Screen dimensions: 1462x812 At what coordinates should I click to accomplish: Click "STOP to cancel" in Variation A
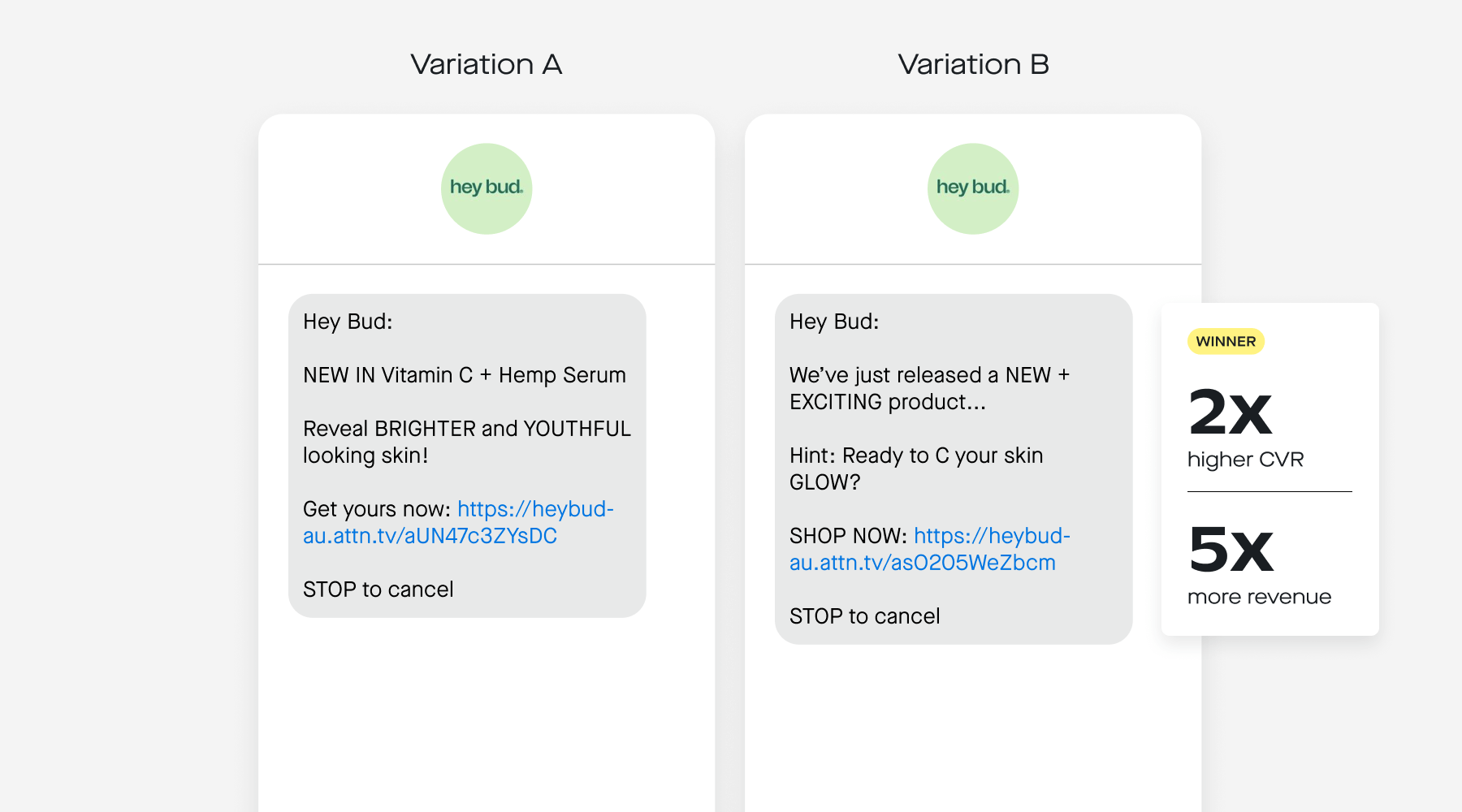(x=378, y=590)
